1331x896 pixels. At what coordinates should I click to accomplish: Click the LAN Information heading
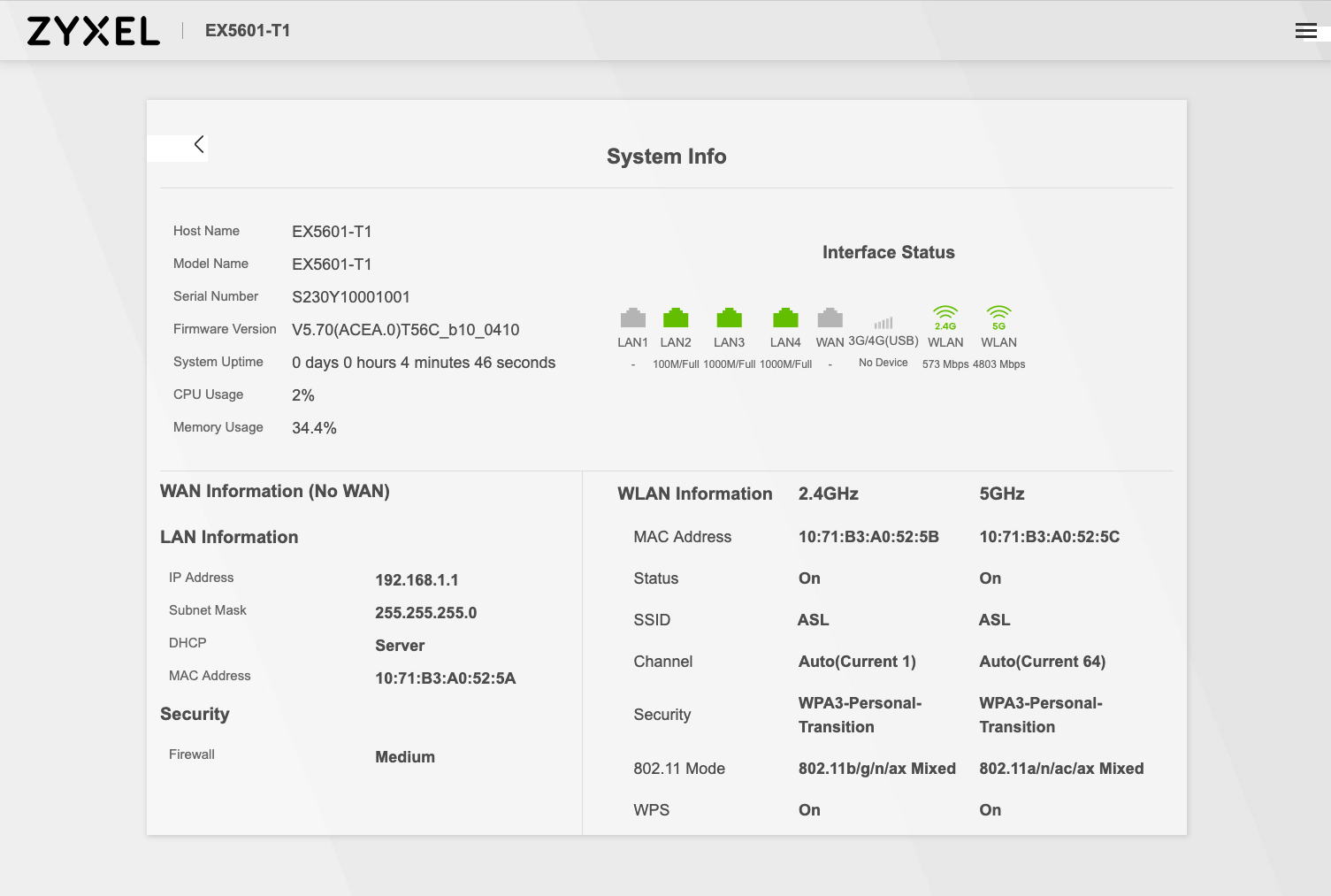229,537
